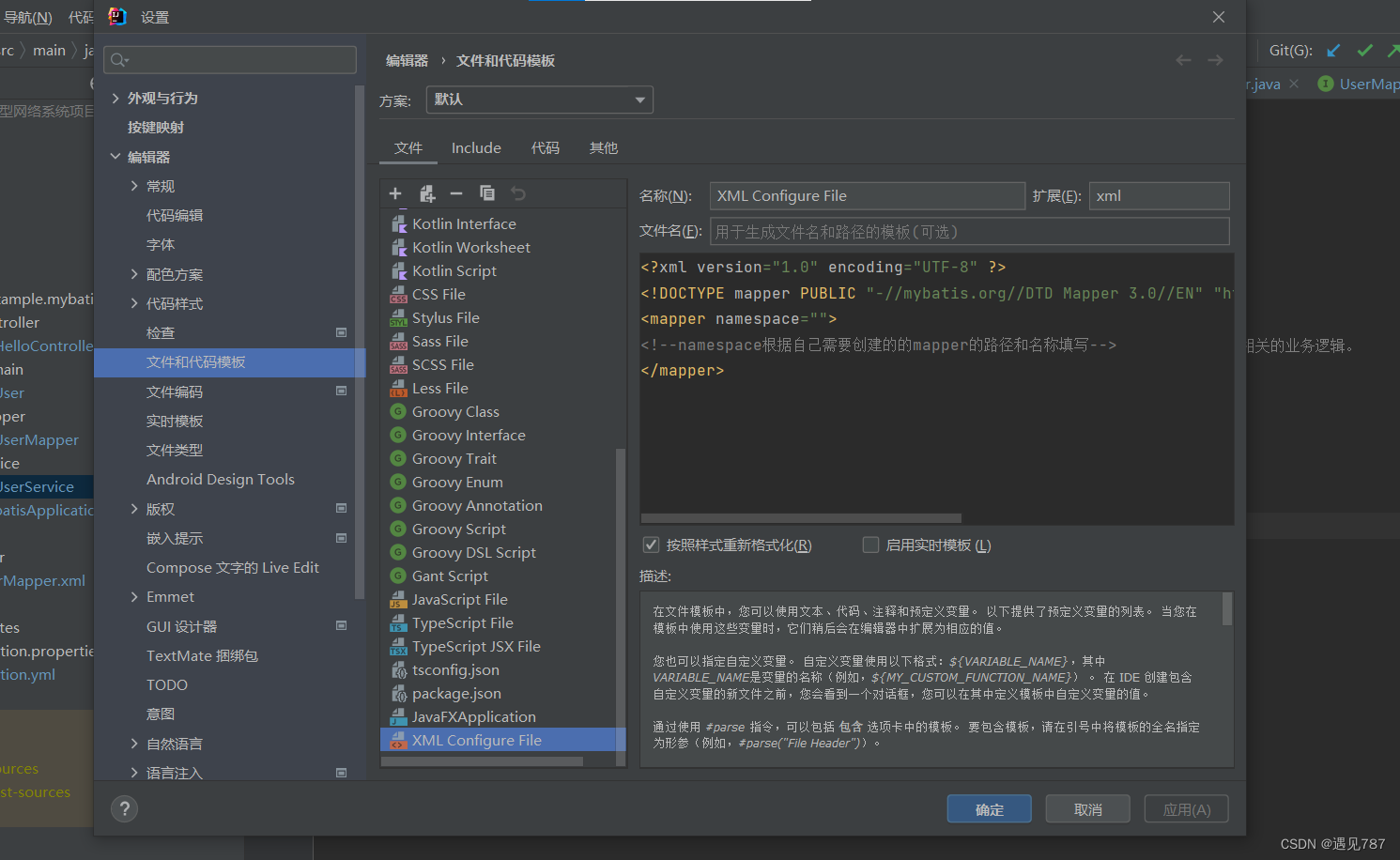This screenshot has height=860, width=1400.
Task: Click the back navigation arrow in settings
Action: tap(1183, 60)
